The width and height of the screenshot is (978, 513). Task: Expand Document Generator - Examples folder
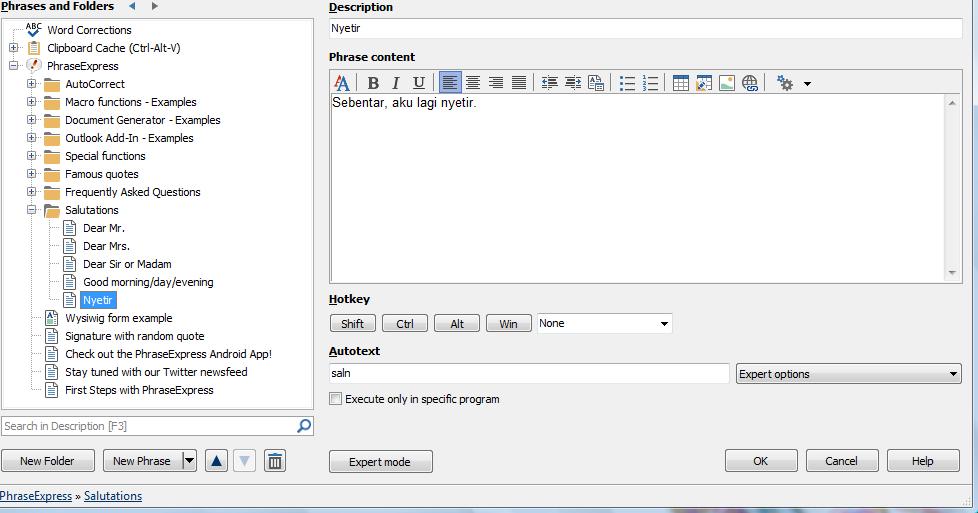pyautogui.click(x=31, y=120)
